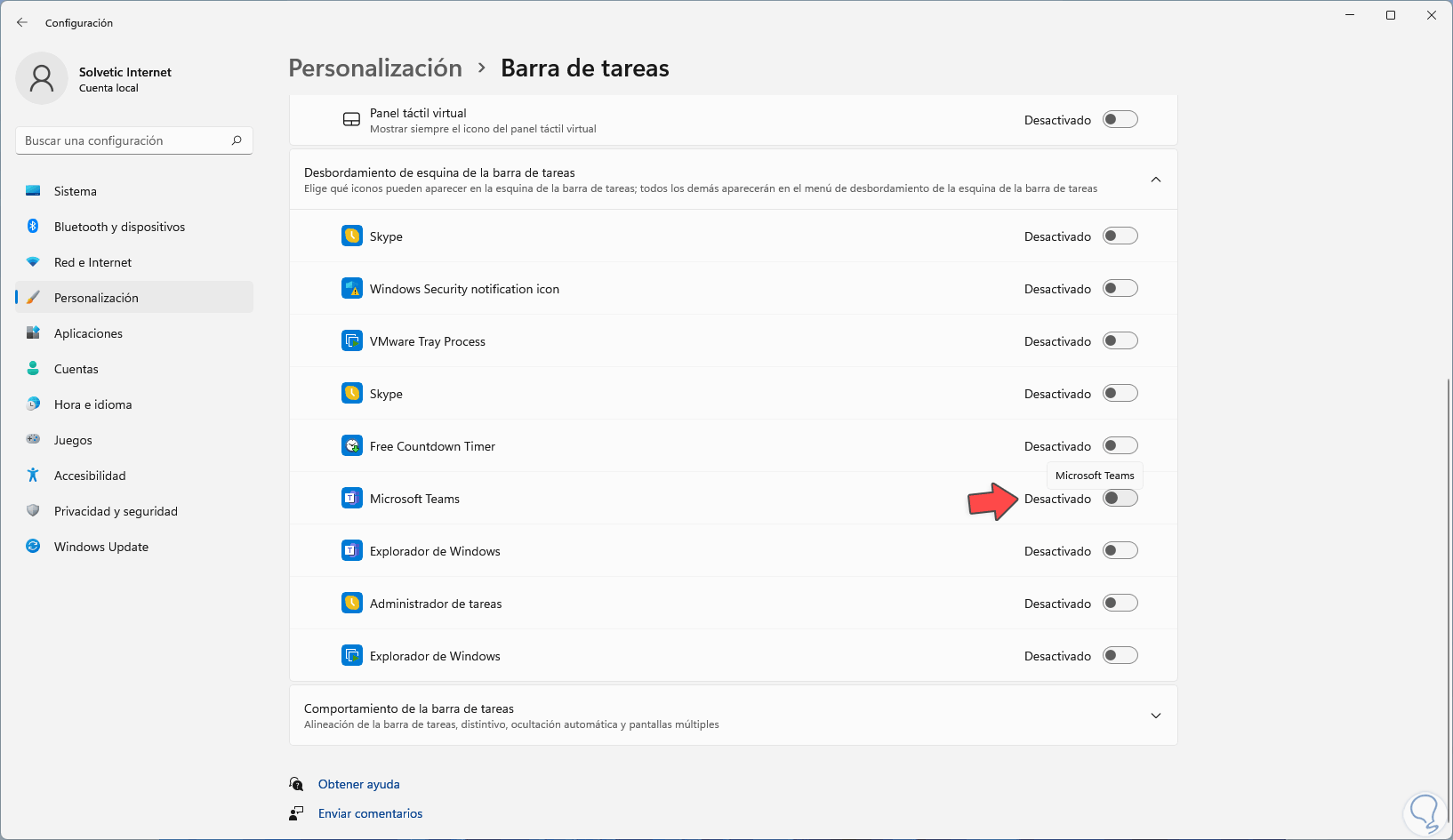The width and height of the screenshot is (1453, 840).
Task: Open the Obtener ayuda link
Action: click(358, 784)
